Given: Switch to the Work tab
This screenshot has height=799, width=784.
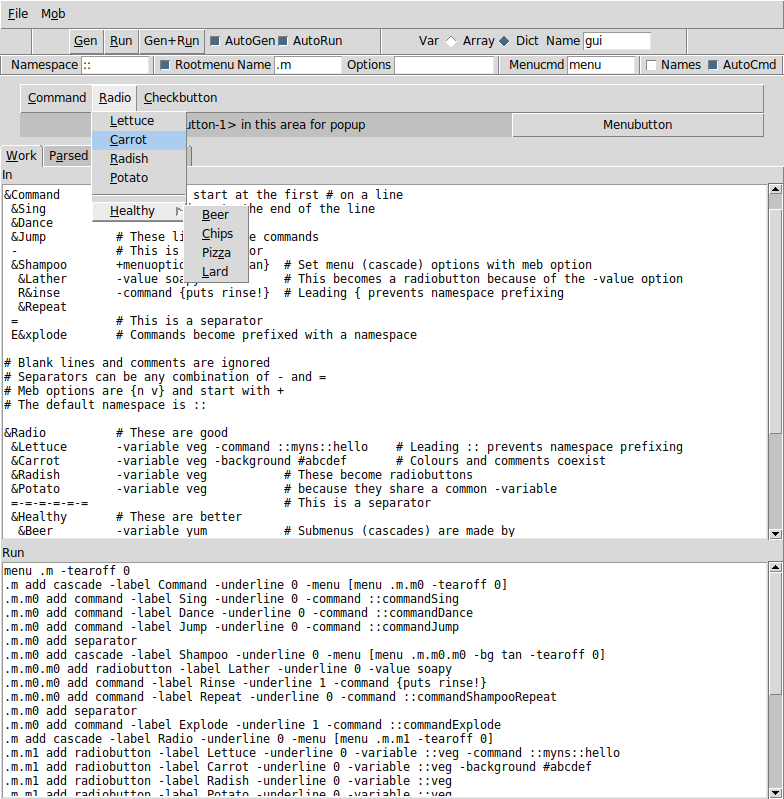Looking at the screenshot, I should [21, 155].
